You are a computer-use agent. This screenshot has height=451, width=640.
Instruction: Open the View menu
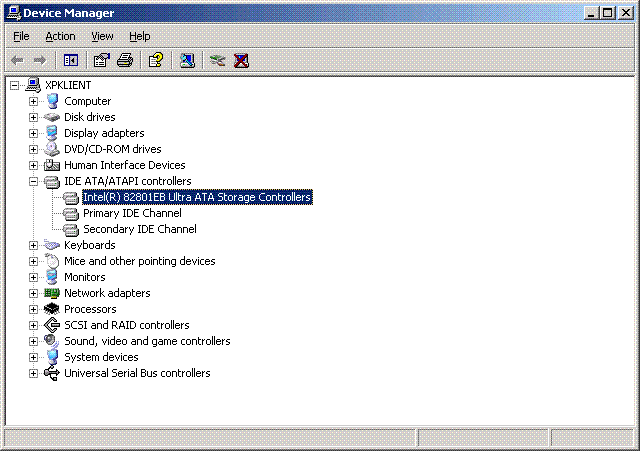point(102,36)
